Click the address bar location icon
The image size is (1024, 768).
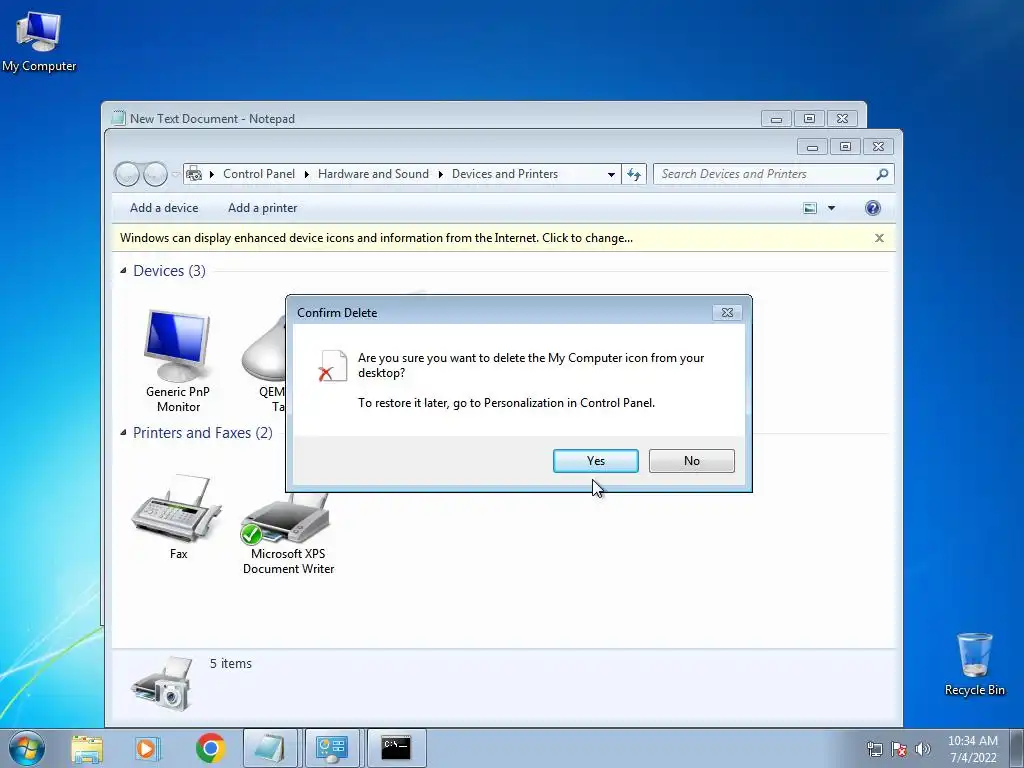coord(194,174)
